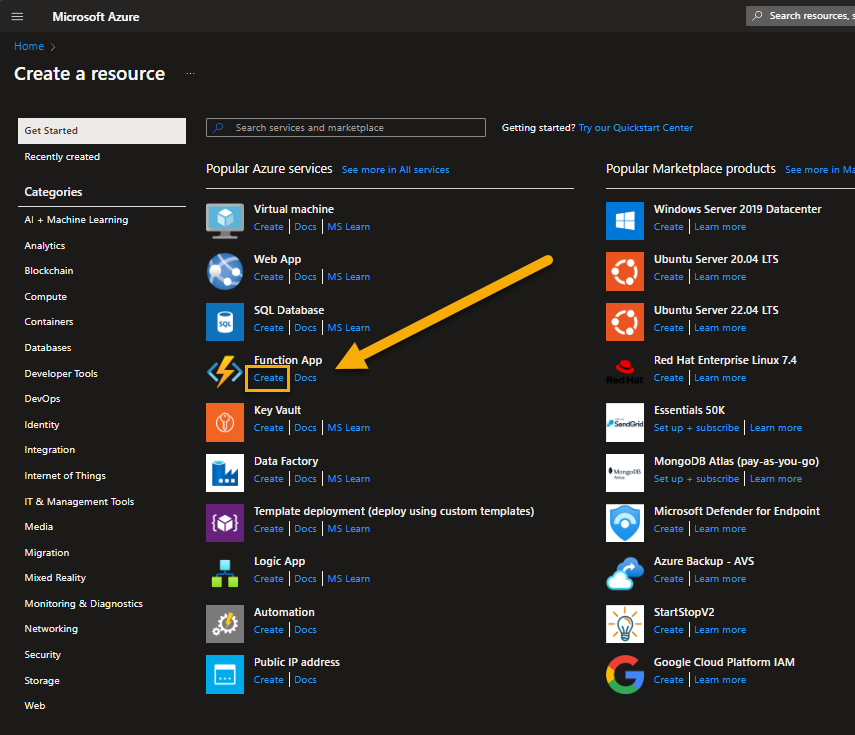
Task: Select the Get Started tab
Action: point(102,131)
